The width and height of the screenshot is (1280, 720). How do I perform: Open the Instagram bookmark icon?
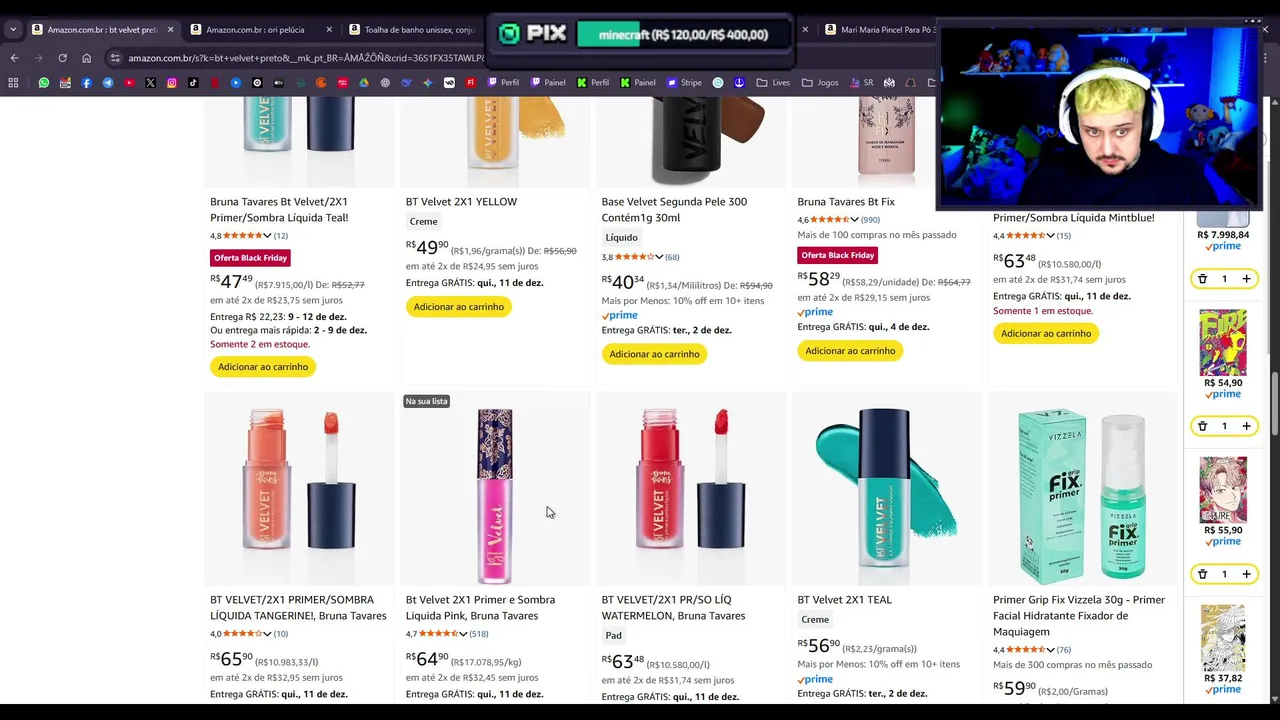172,83
